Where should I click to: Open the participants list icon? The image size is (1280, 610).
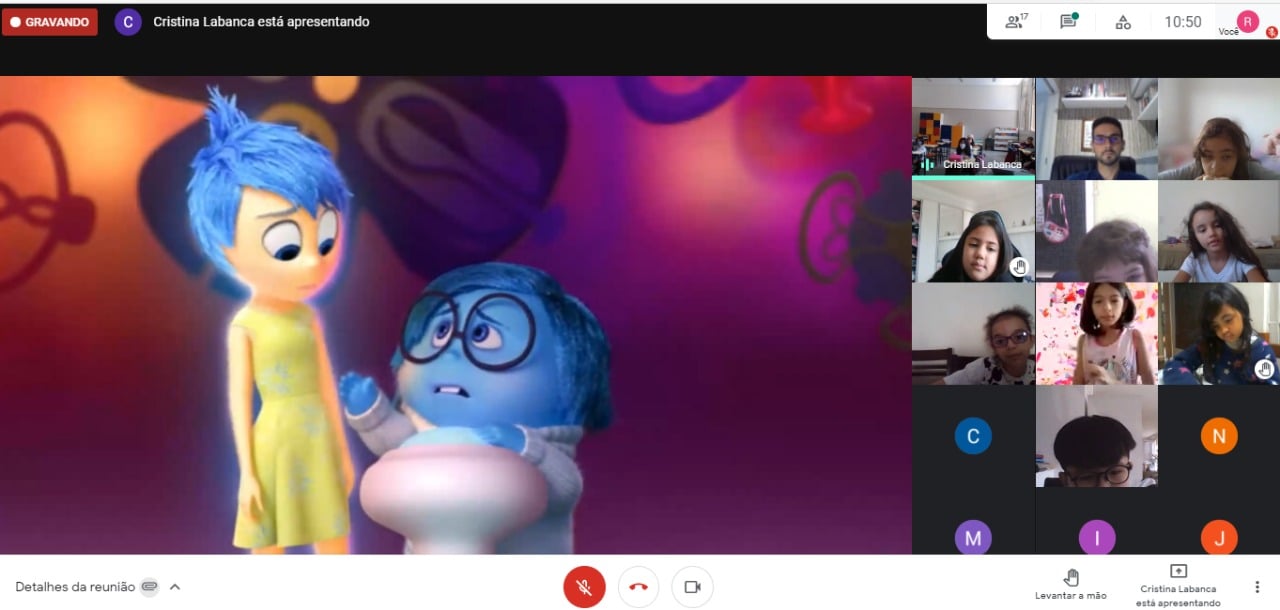pos(1016,21)
